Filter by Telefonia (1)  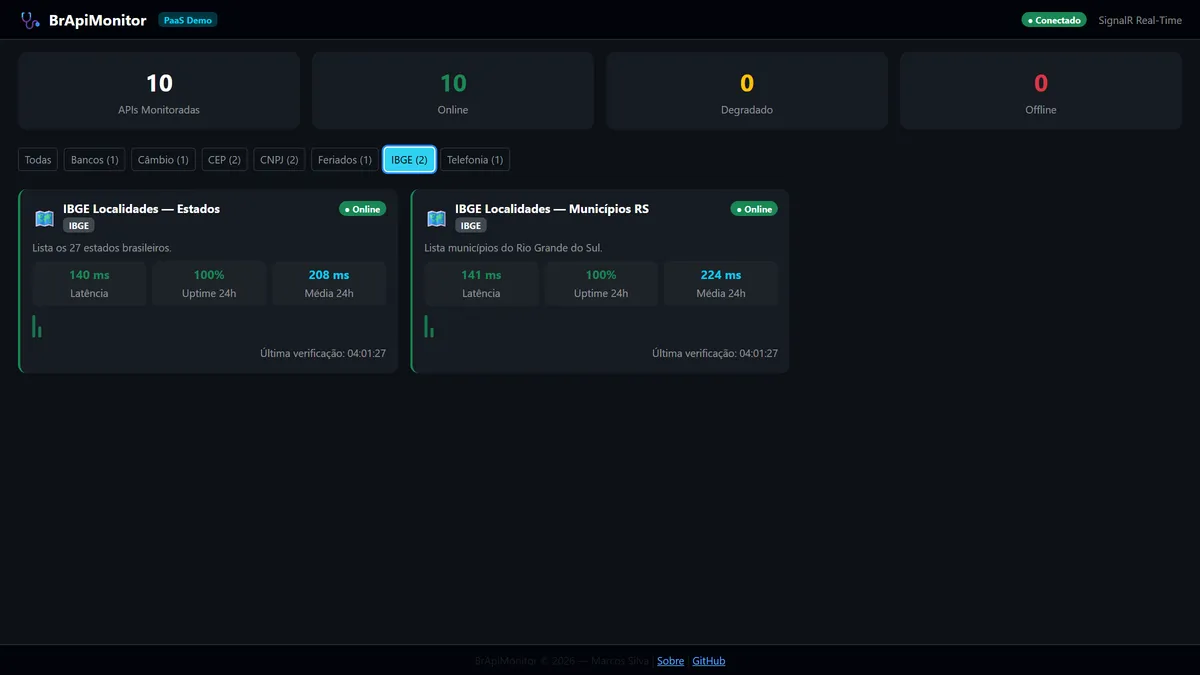pyautogui.click(x=475, y=160)
